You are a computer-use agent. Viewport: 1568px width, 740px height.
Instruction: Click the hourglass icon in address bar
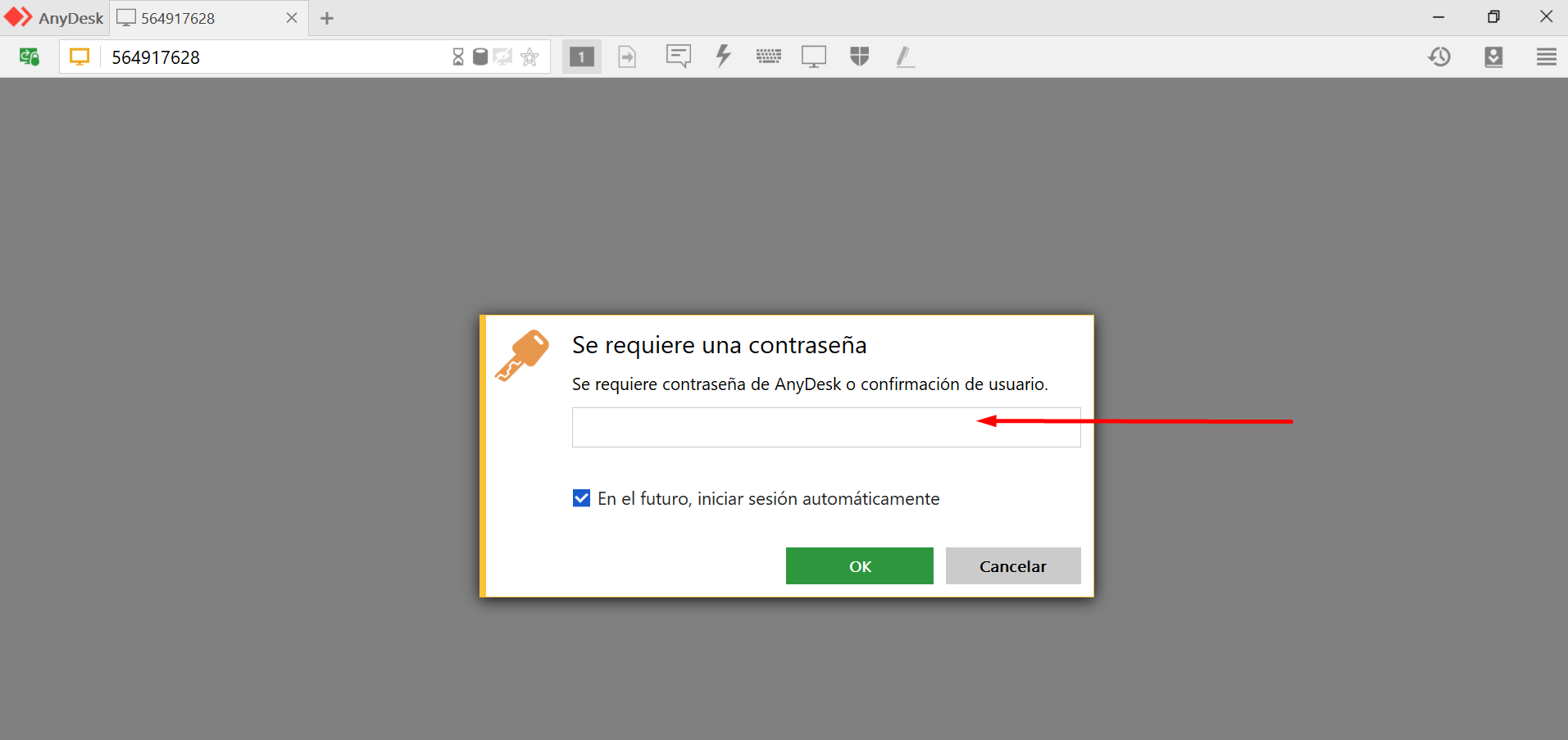[458, 57]
